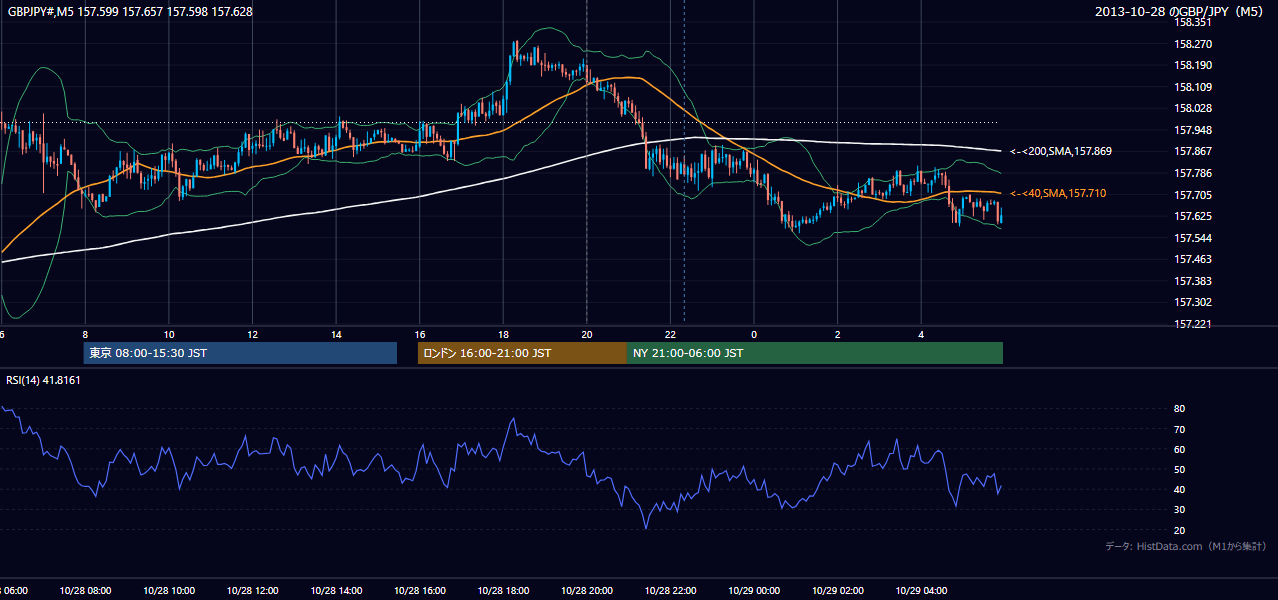The image size is (1278, 600).
Task: Click the hour 18 label under the price chart
Action: pyautogui.click(x=503, y=334)
